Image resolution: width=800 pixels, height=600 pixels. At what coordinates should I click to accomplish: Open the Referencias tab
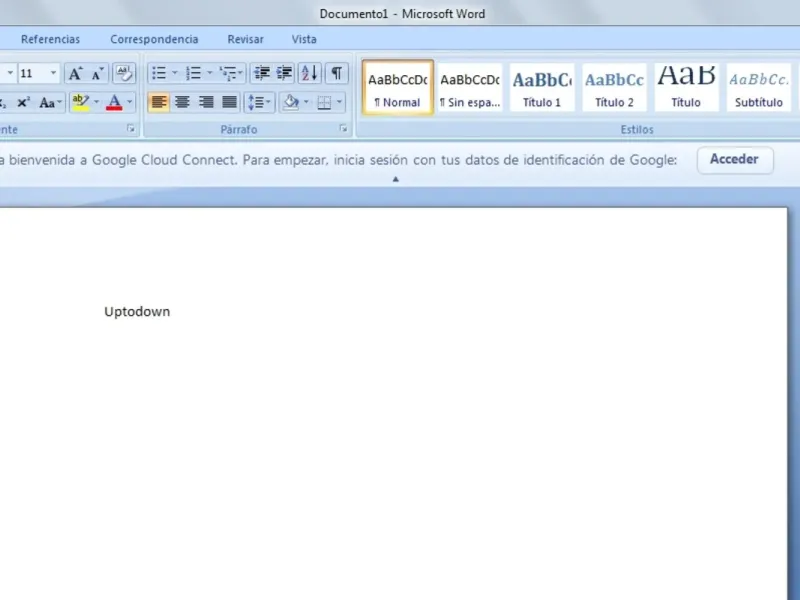(x=51, y=39)
